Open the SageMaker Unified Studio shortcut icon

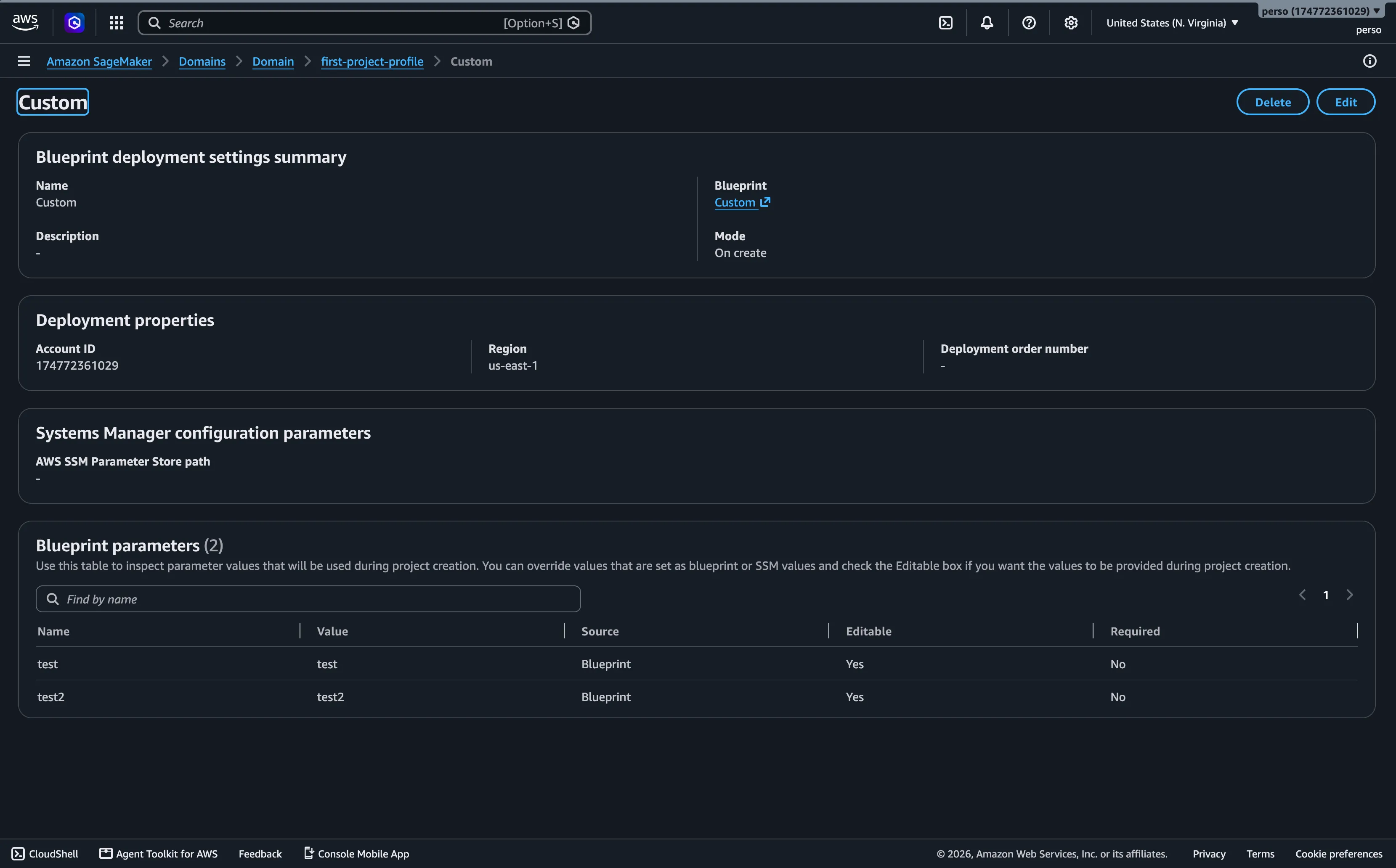tap(74, 22)
